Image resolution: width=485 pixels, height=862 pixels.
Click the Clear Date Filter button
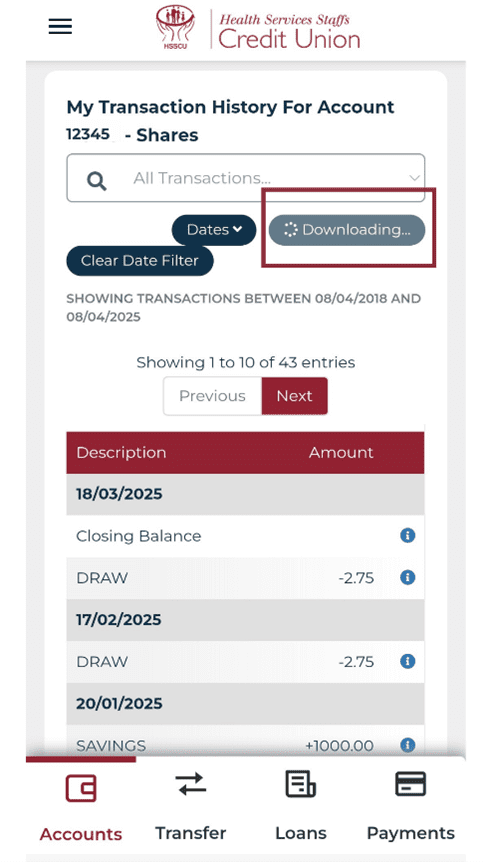[x=140, y=261]
